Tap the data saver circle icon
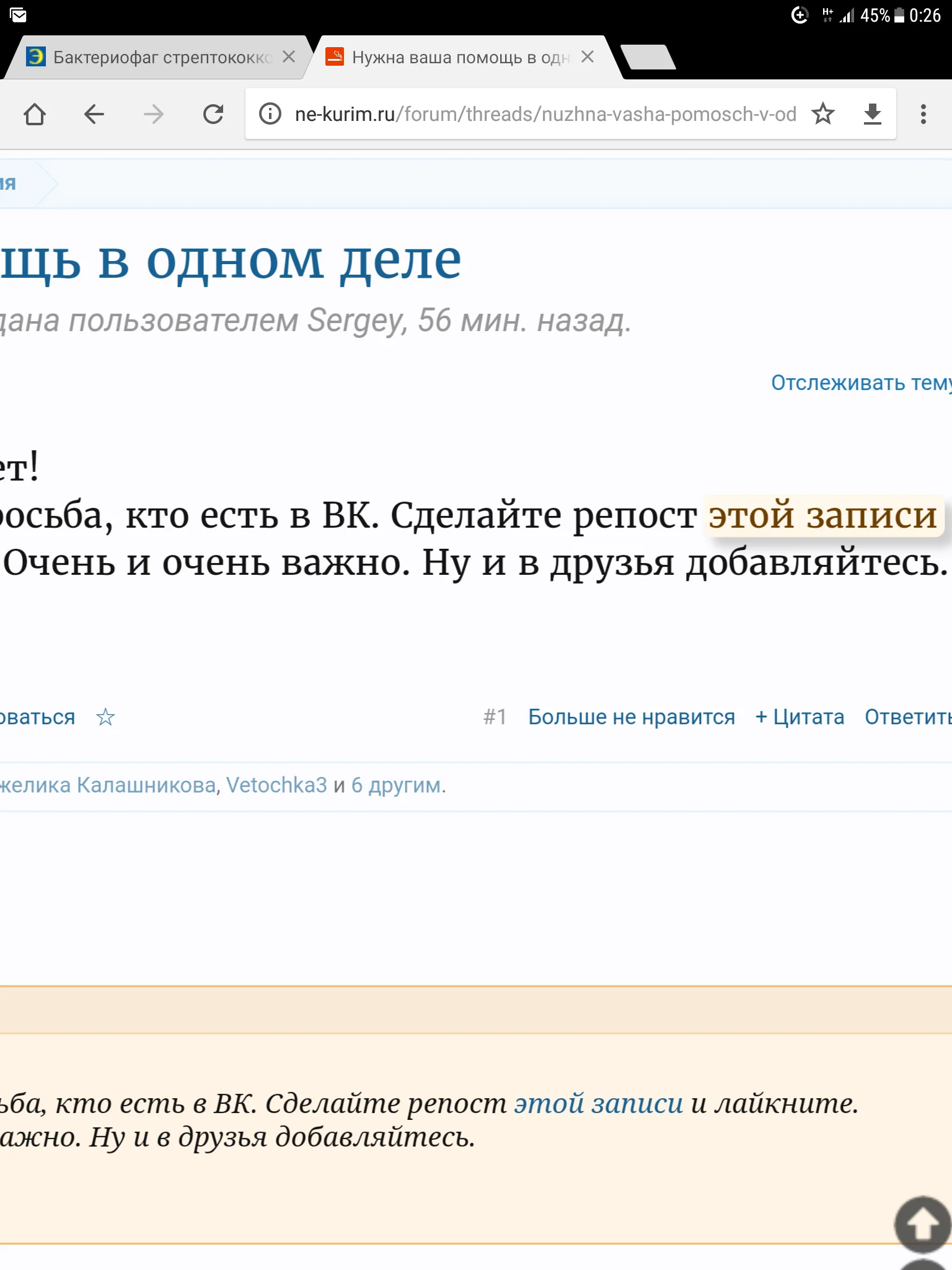 point(800,15)
